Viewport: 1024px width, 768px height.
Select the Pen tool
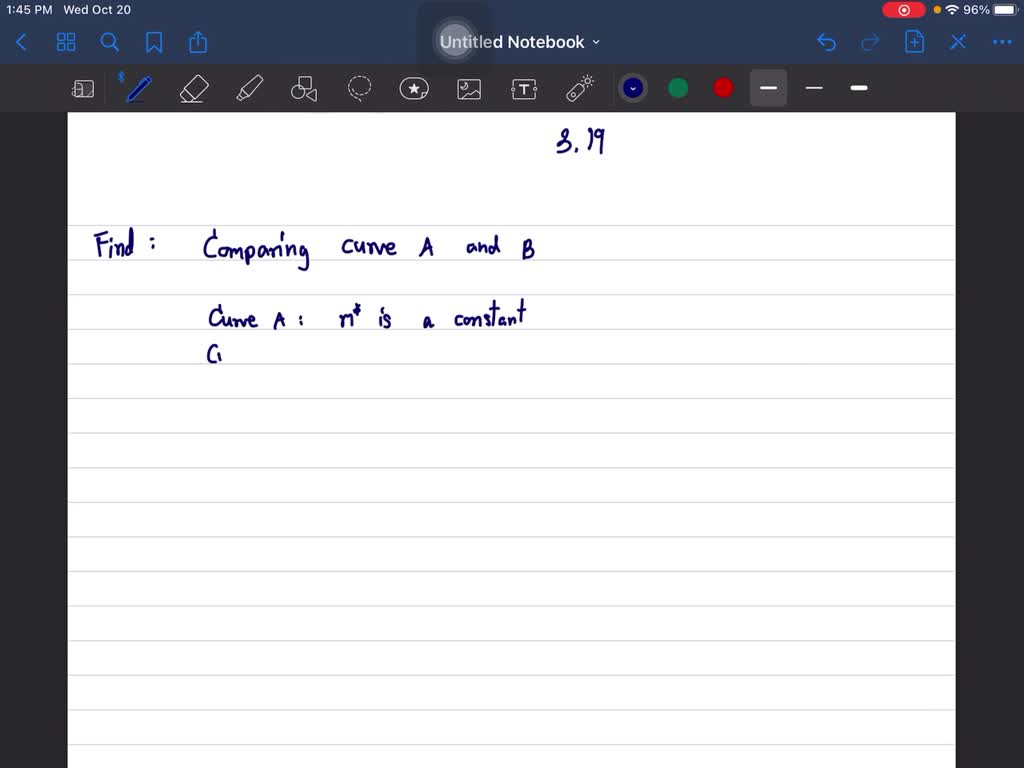click(138, 88)
